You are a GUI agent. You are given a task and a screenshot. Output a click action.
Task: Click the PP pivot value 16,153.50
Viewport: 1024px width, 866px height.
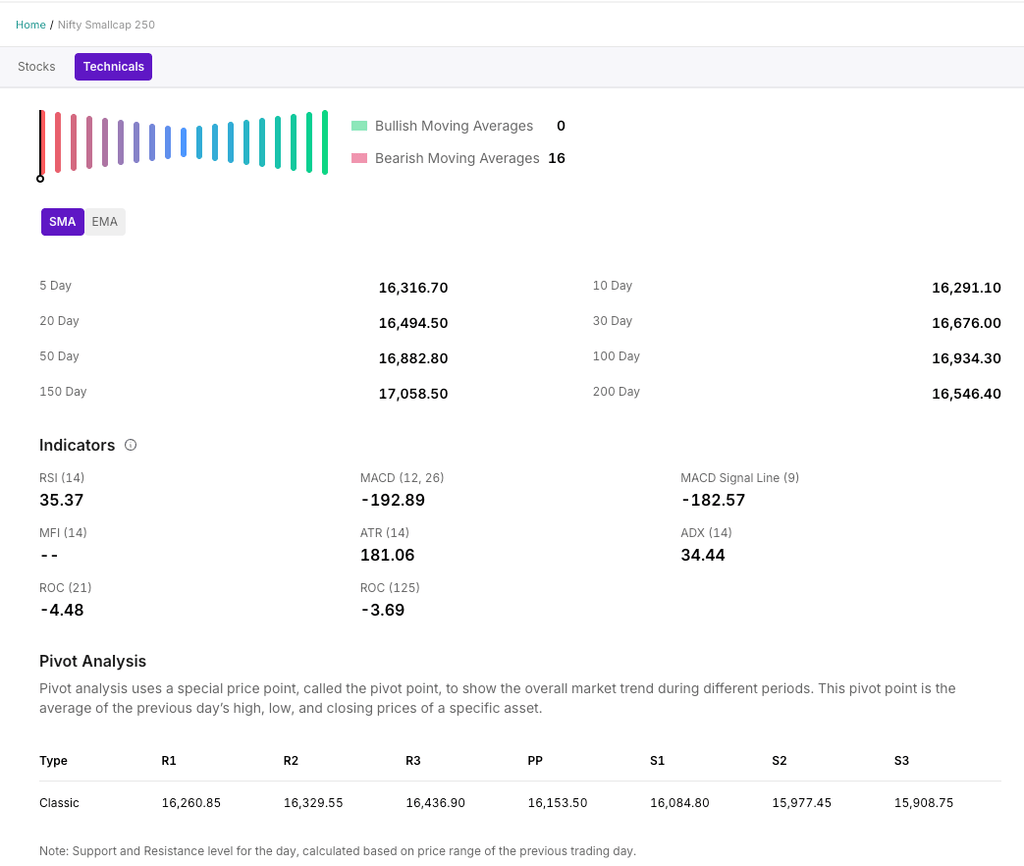[557, 803]
